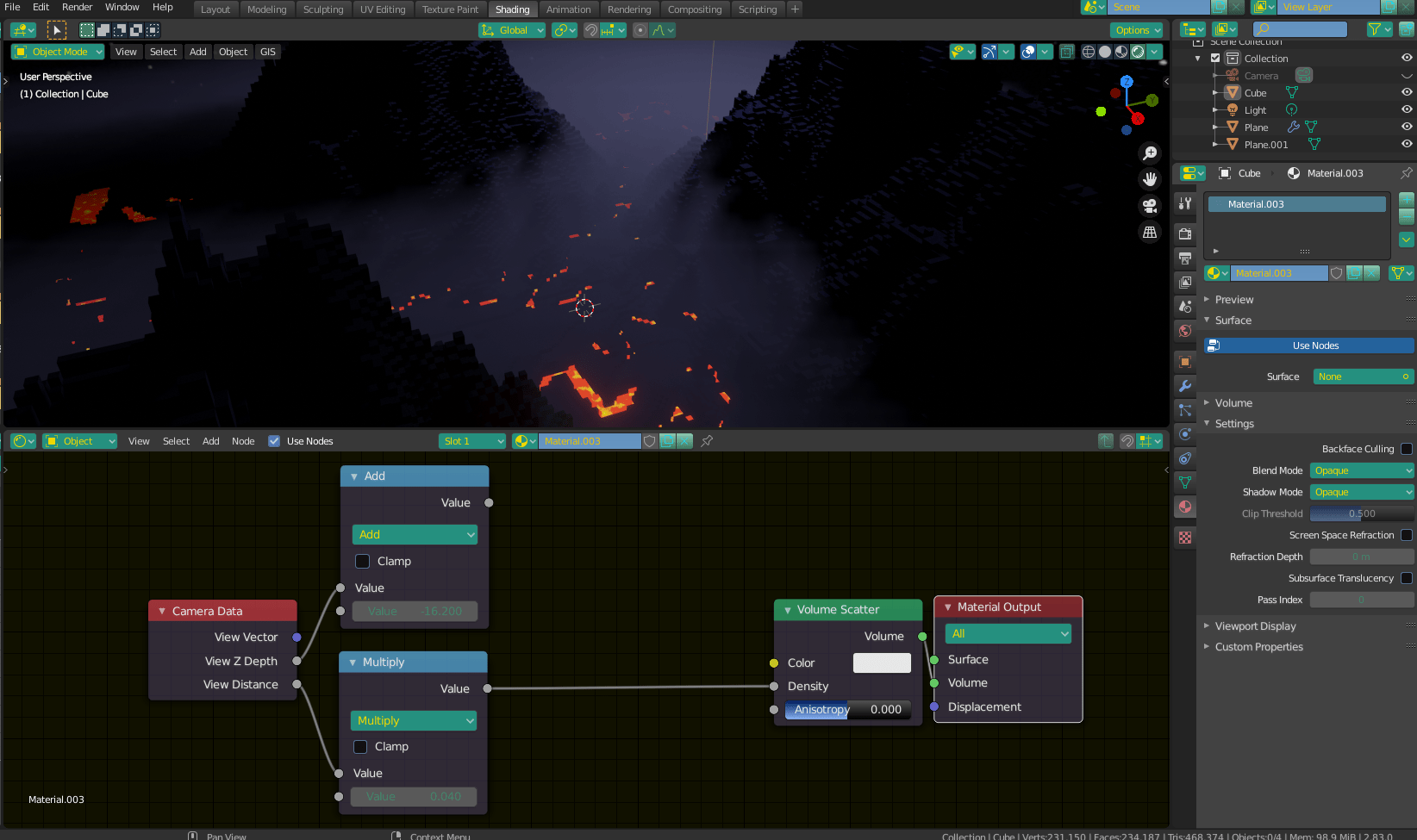Open the Slot 1 material slot dropdown
Viewport: 1417px width, 840px height.
click(x=471, y=440)
